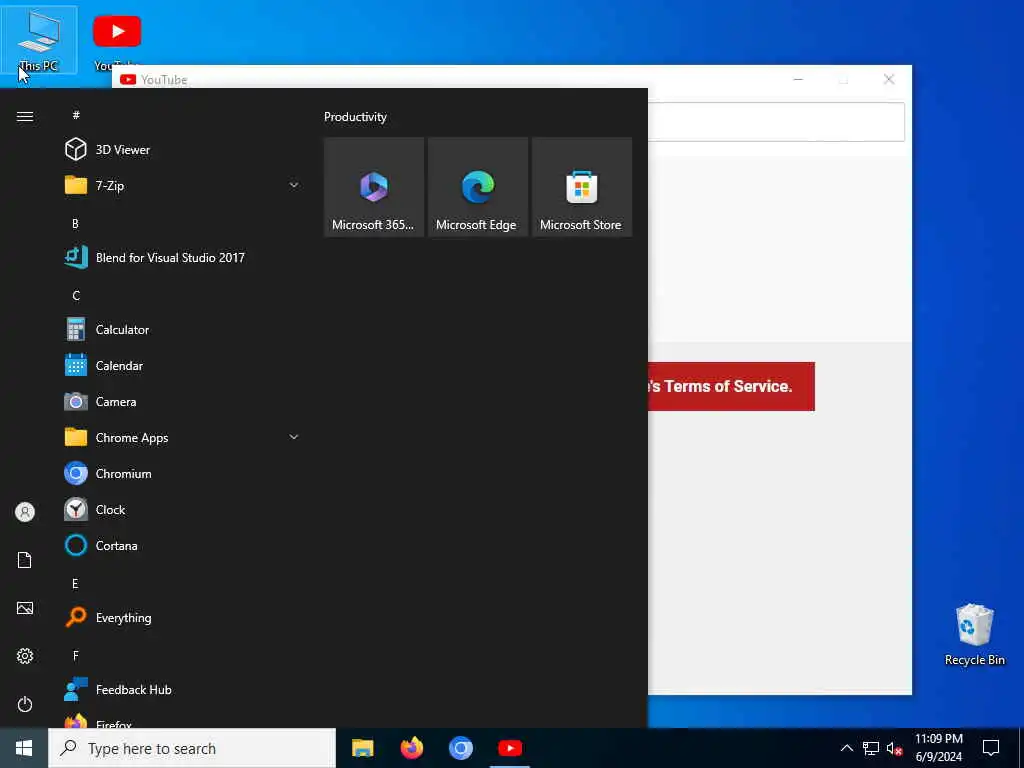Screen dimensions: 1024x768
Task: Launch Chromium from the Start menu list
Action: [182, 473]
